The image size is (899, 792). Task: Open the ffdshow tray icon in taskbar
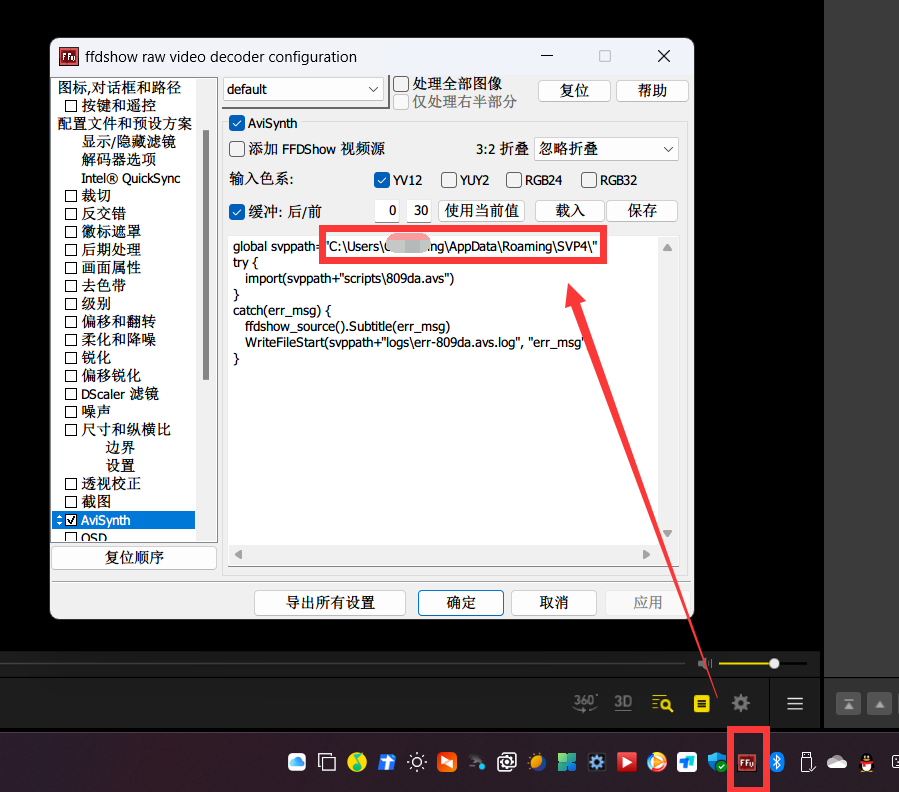click(746, 762)
